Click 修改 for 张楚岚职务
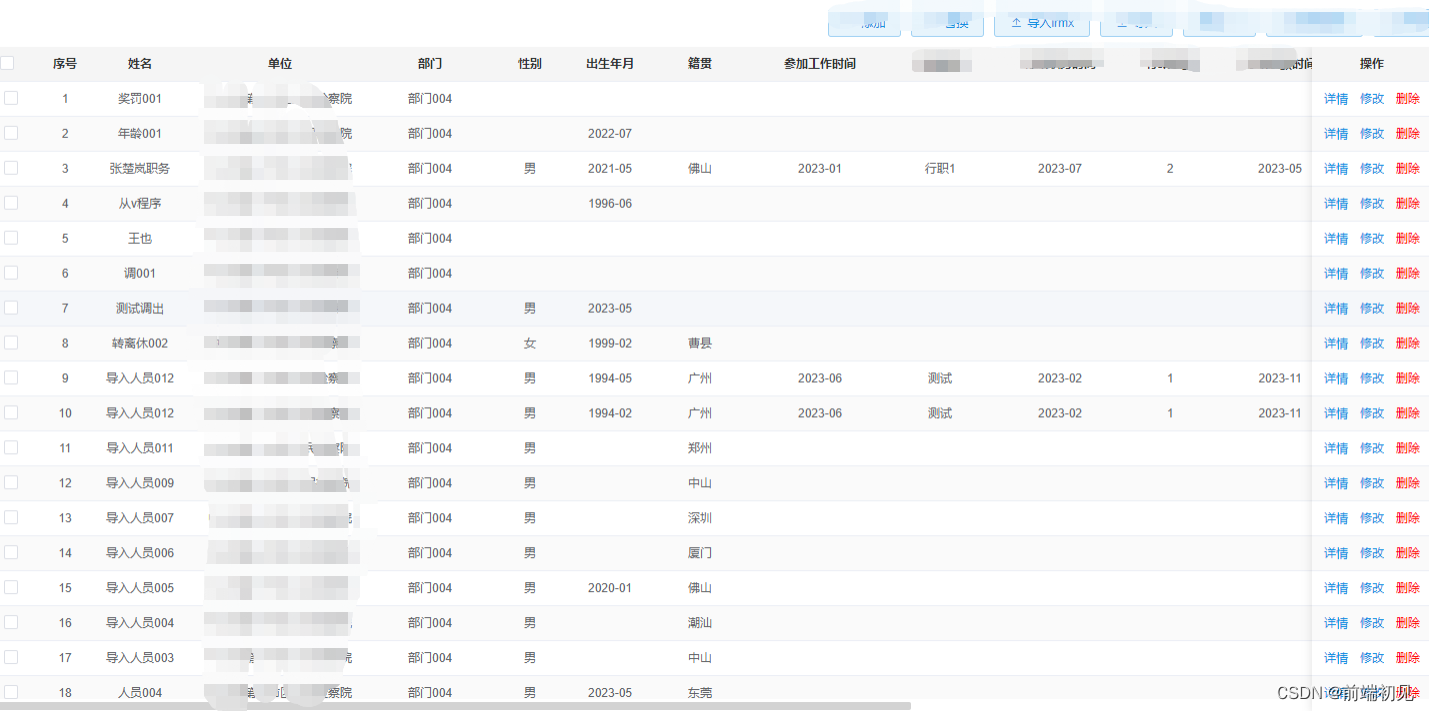Viewport: 1429px width, 711px height. click(1372, 169)
